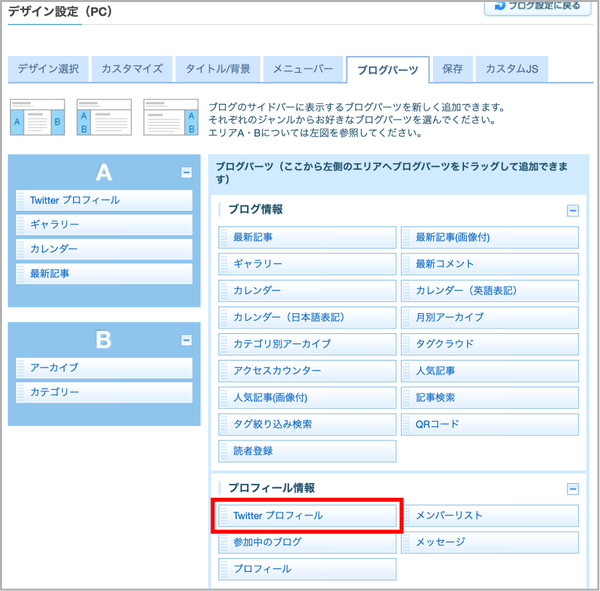Click the 参加中のブログ blog part
600x591 pixels.
pyautogui.click(x=307, y=542)
